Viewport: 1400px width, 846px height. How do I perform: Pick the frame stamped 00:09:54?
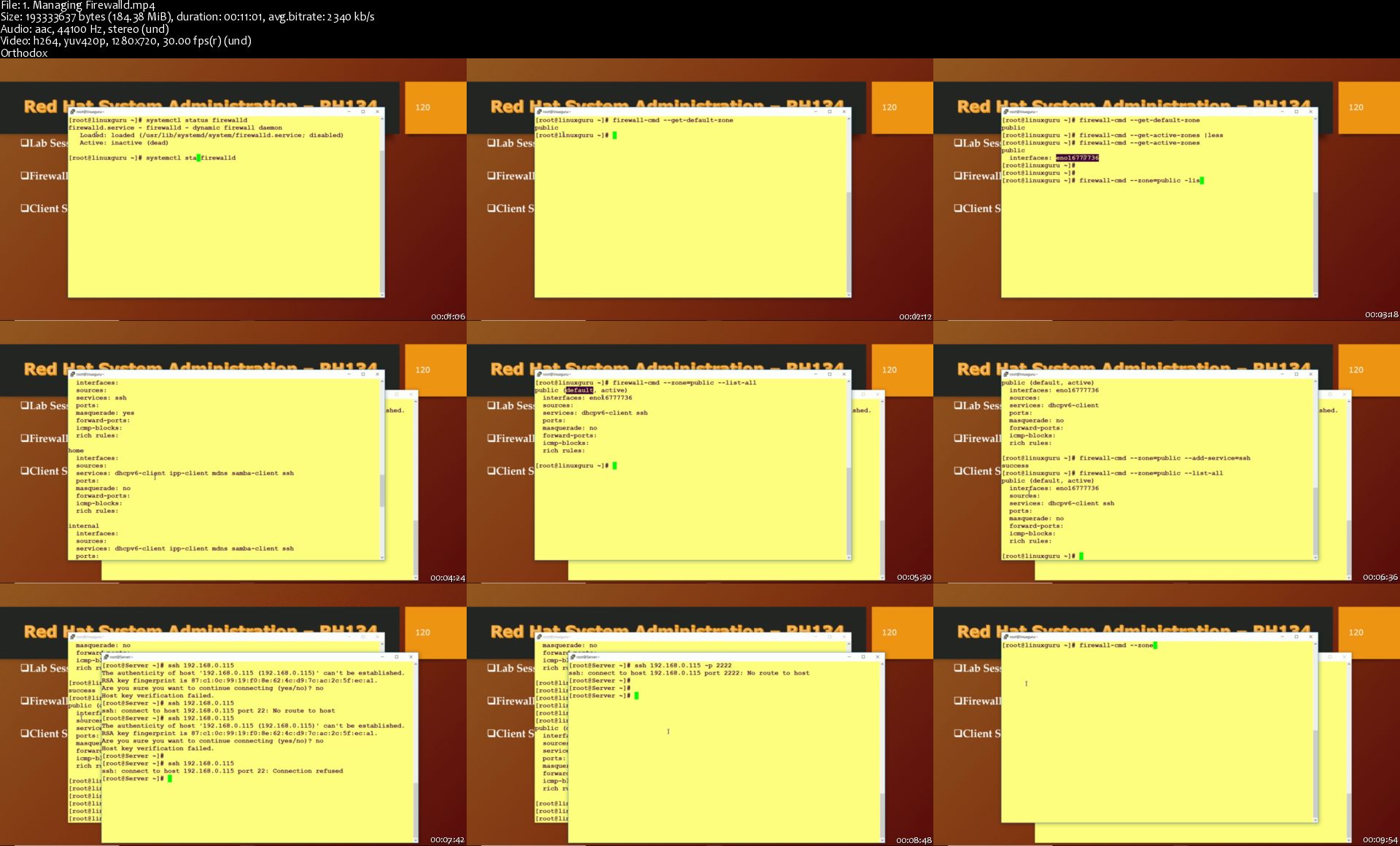tap(1167, 715)
